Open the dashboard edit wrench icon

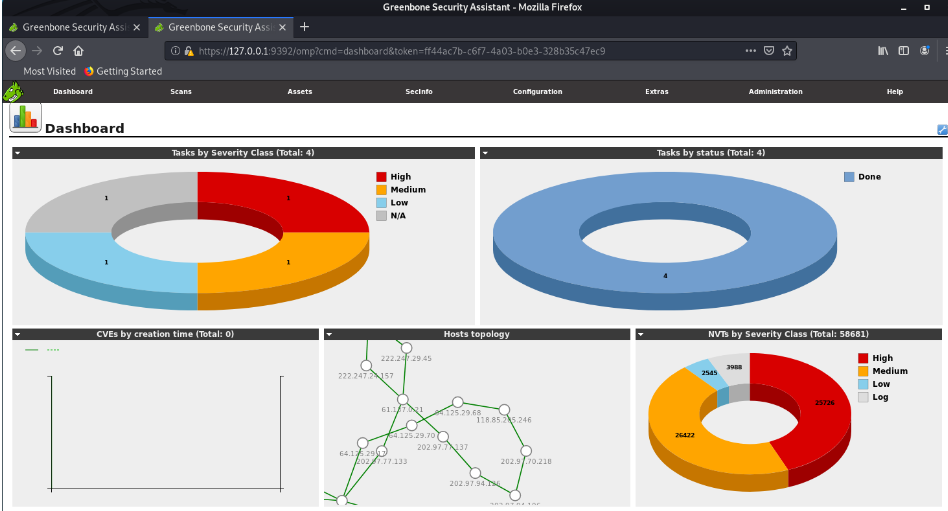pos(942,129)
